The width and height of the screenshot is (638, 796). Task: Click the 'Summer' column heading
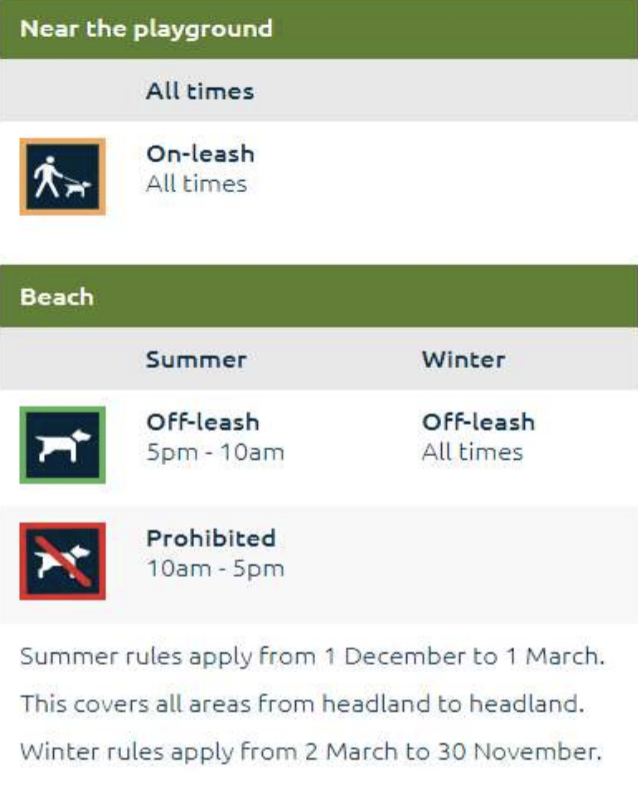point(196,360)
